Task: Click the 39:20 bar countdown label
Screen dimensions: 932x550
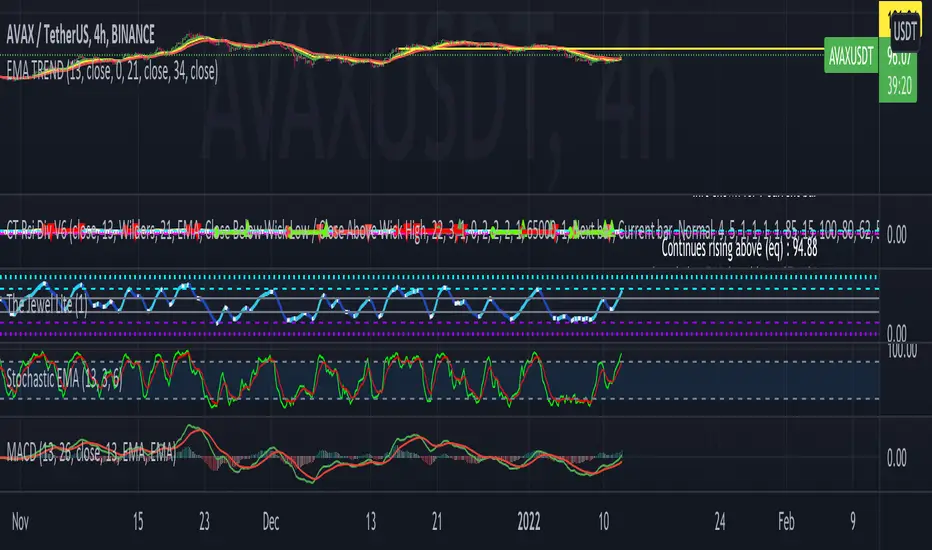Action: tap(899, 87)
